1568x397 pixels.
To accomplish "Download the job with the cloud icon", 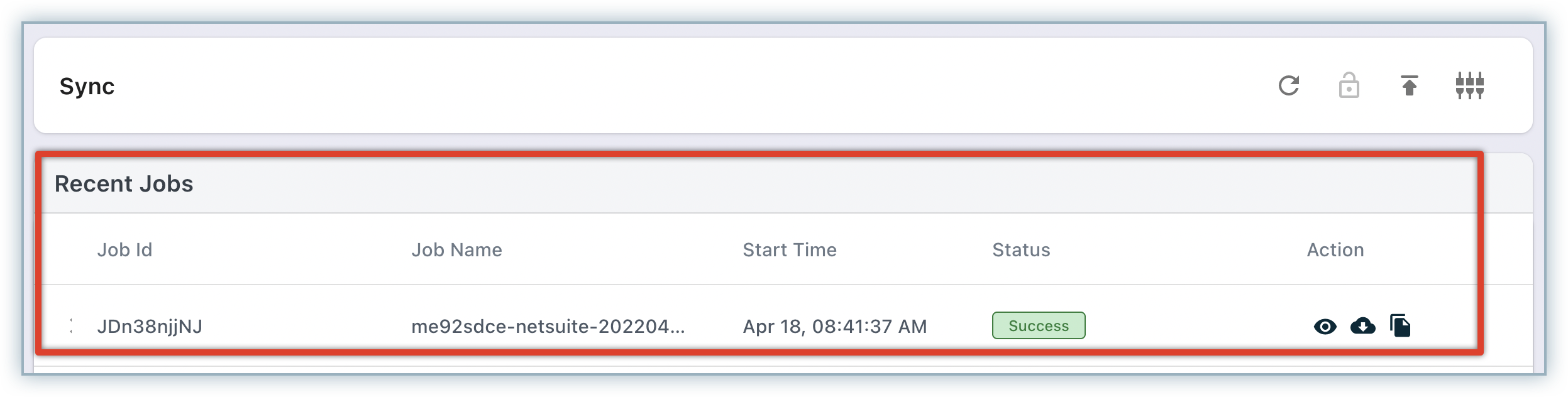I will (1362, 326).
